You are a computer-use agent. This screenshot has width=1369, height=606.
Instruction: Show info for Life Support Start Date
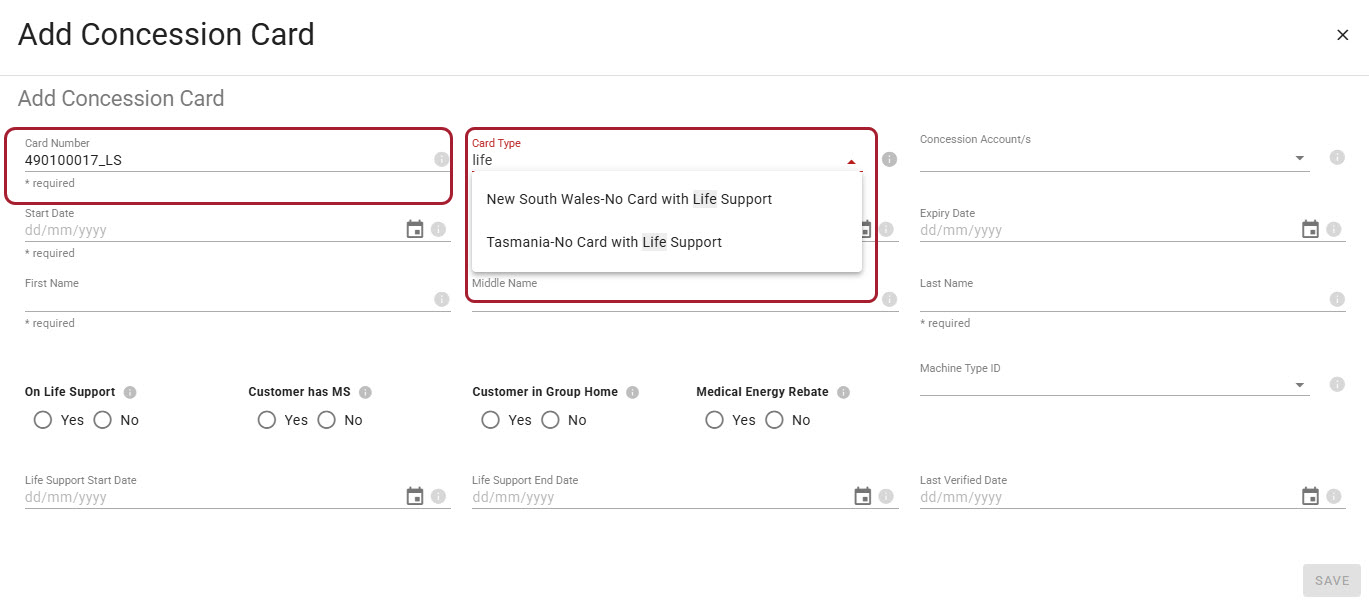coord(438,496)
